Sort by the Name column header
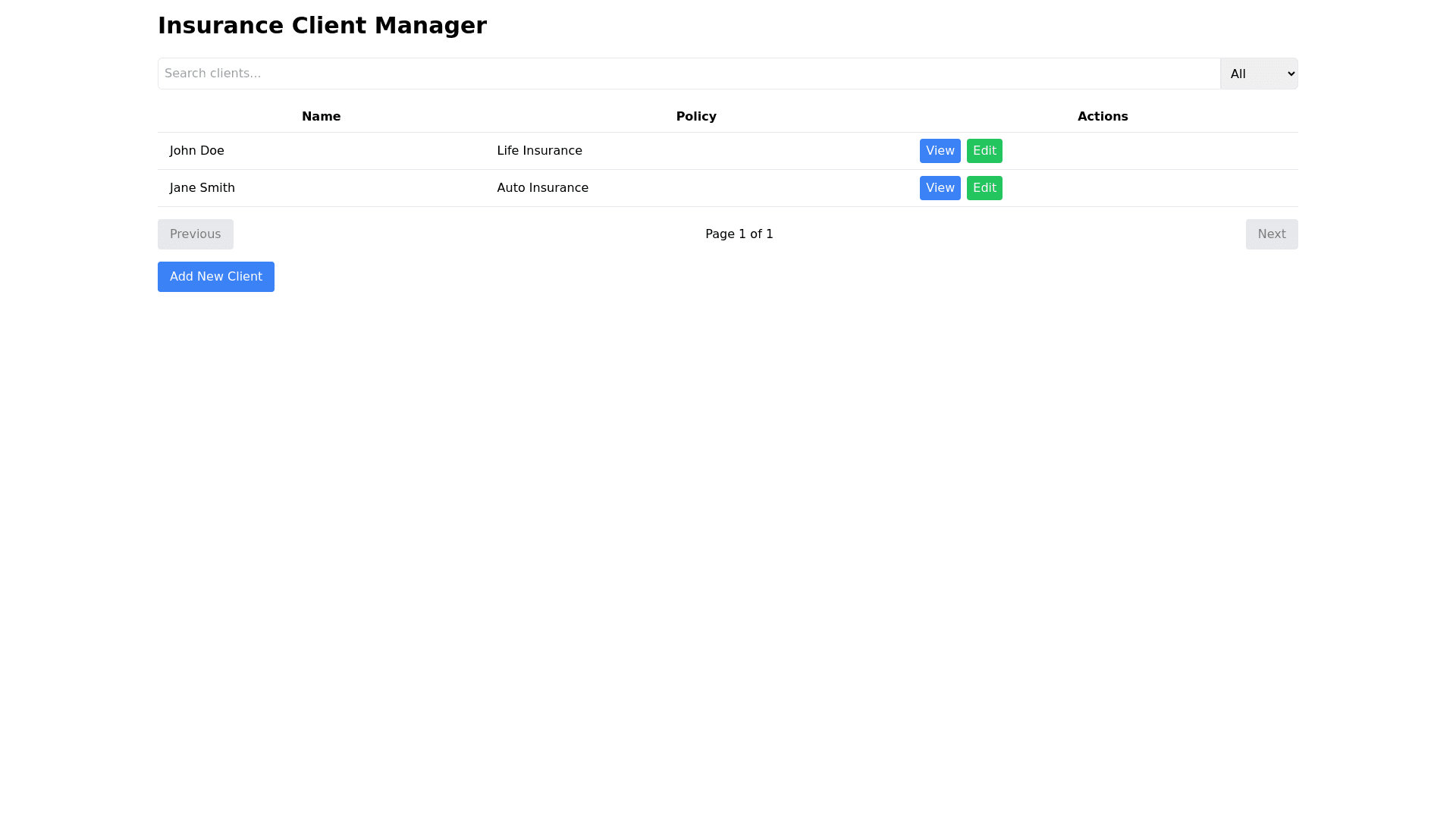The width and height of the screenshot is (1456, 819). coord(321,116)
